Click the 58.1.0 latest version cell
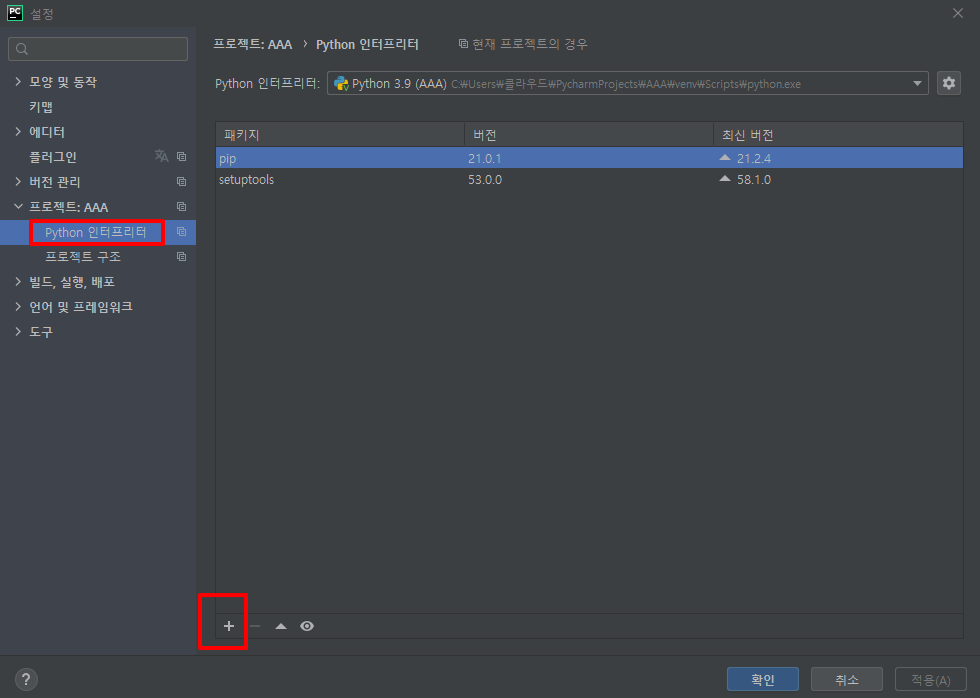The image size is (980, 698). click(753, 180)
